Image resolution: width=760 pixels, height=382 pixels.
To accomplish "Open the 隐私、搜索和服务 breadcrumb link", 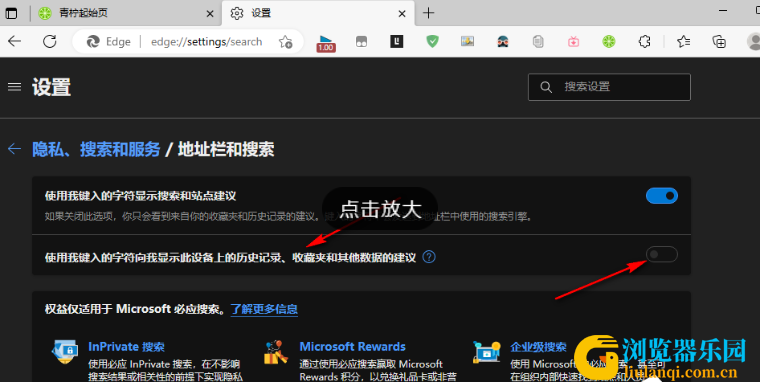I will (x=96, y=149).
